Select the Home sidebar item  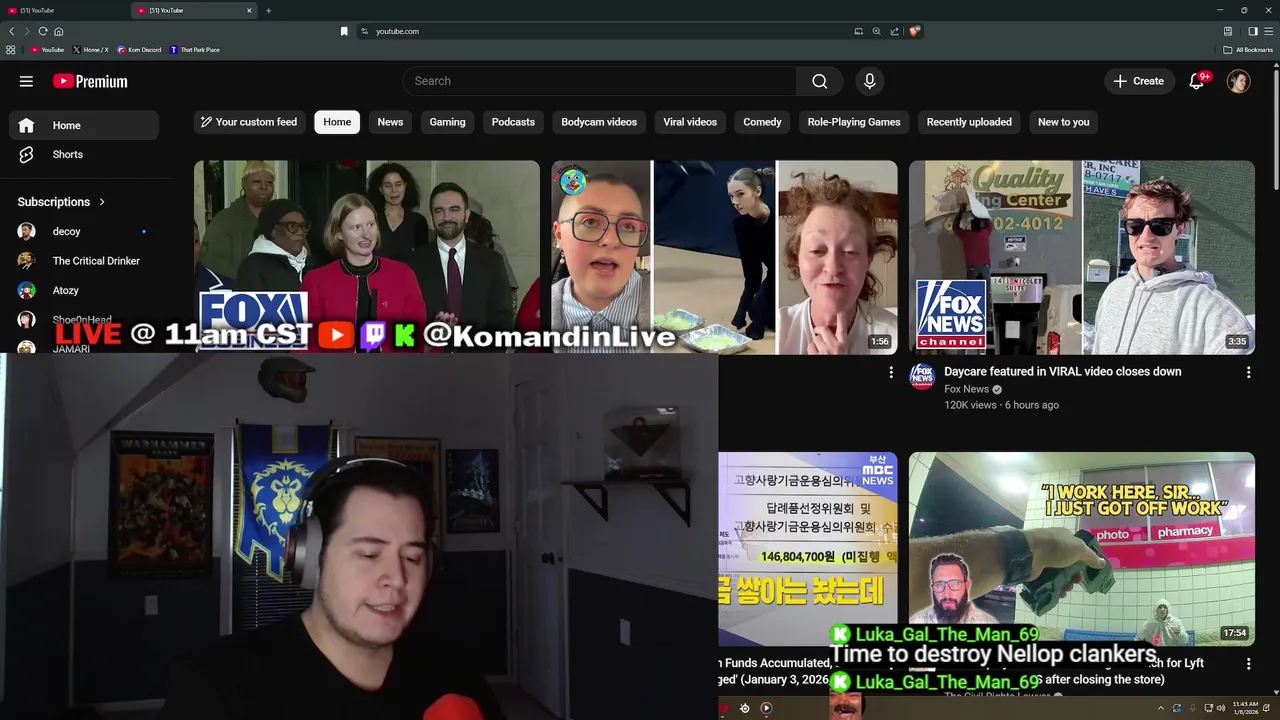(x=84, y=125)
